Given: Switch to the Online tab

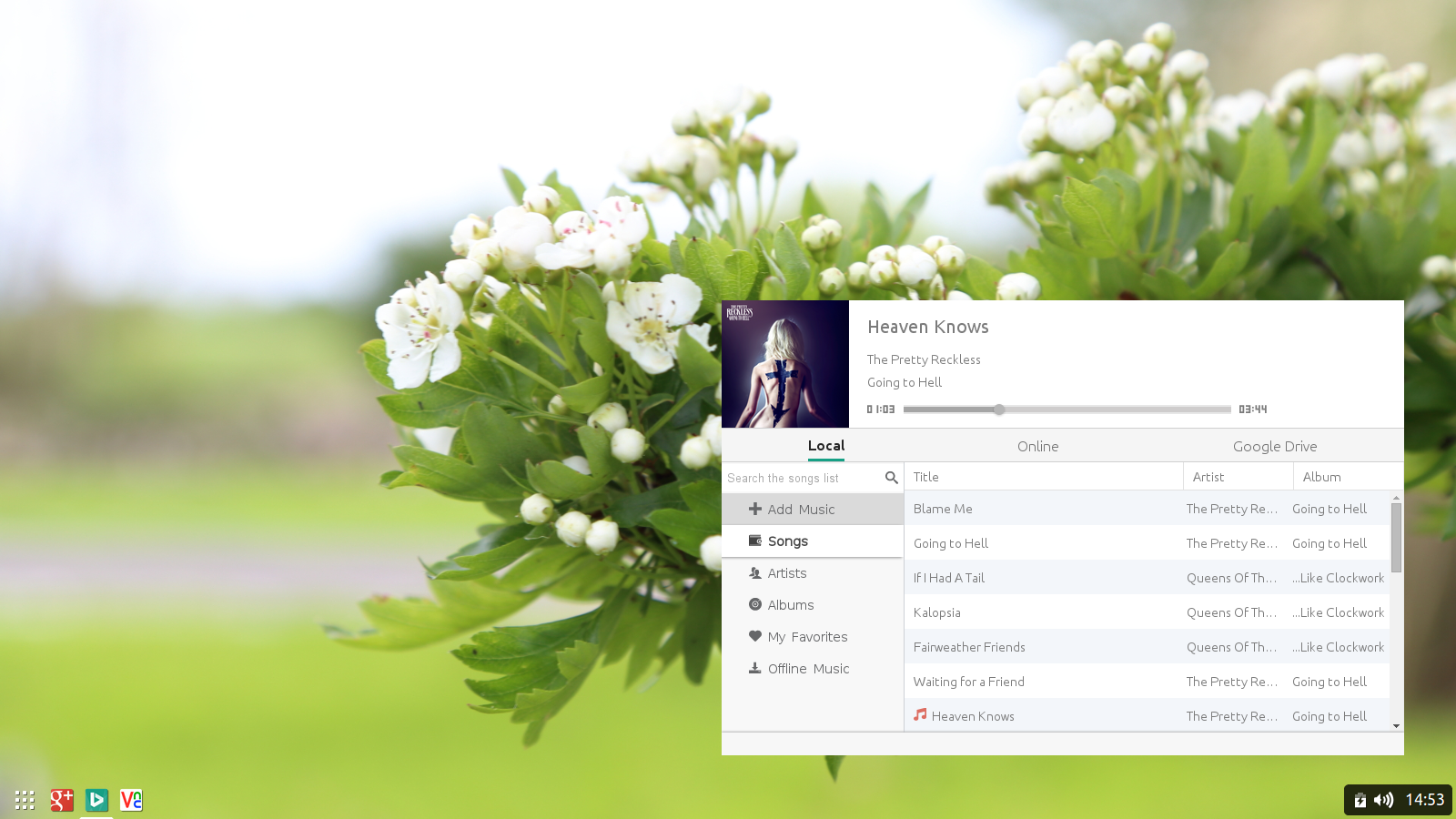Looking at the screenshot, I should 1038,447.
